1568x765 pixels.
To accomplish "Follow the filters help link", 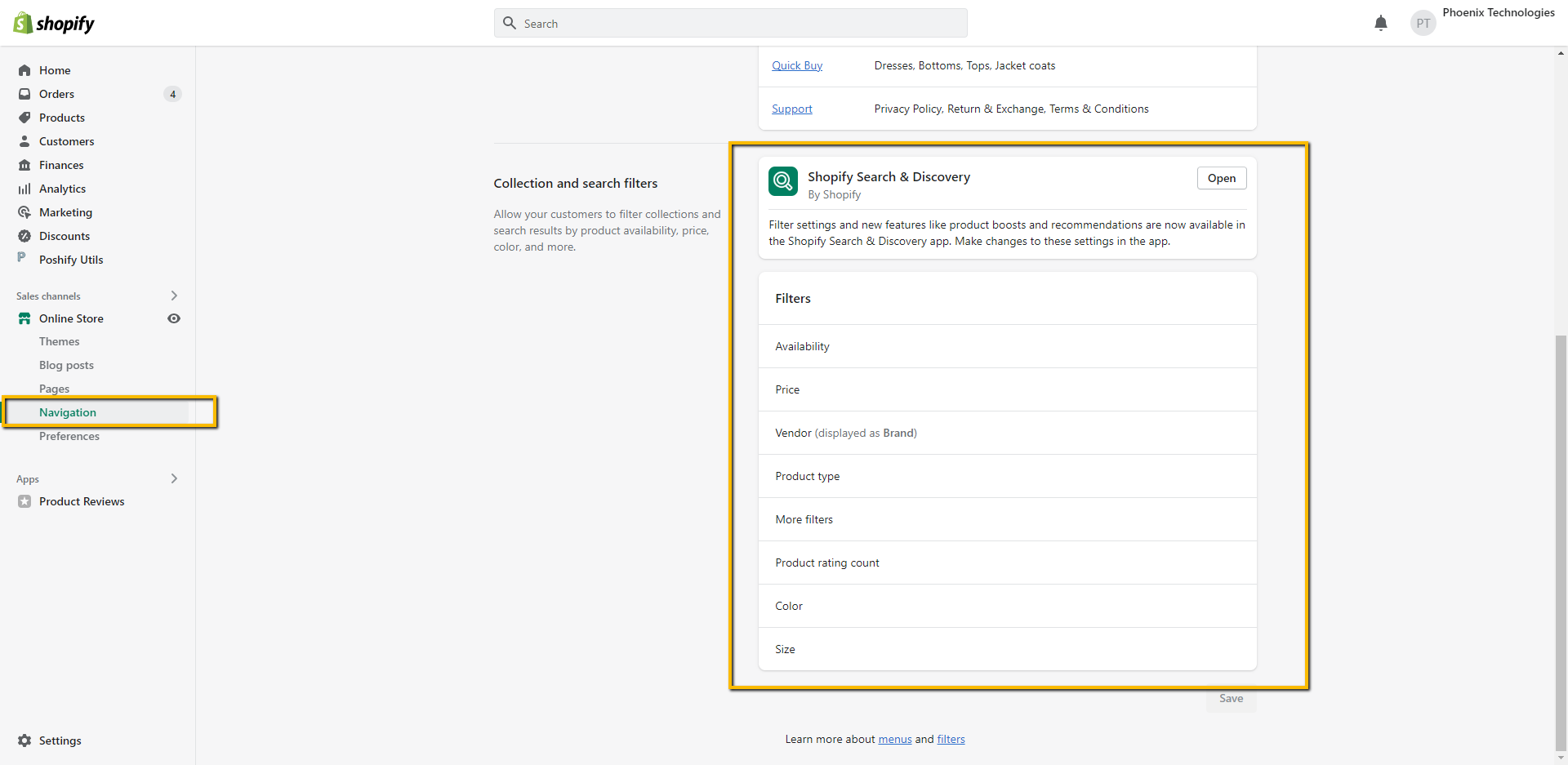I will [x=951, y=739].
